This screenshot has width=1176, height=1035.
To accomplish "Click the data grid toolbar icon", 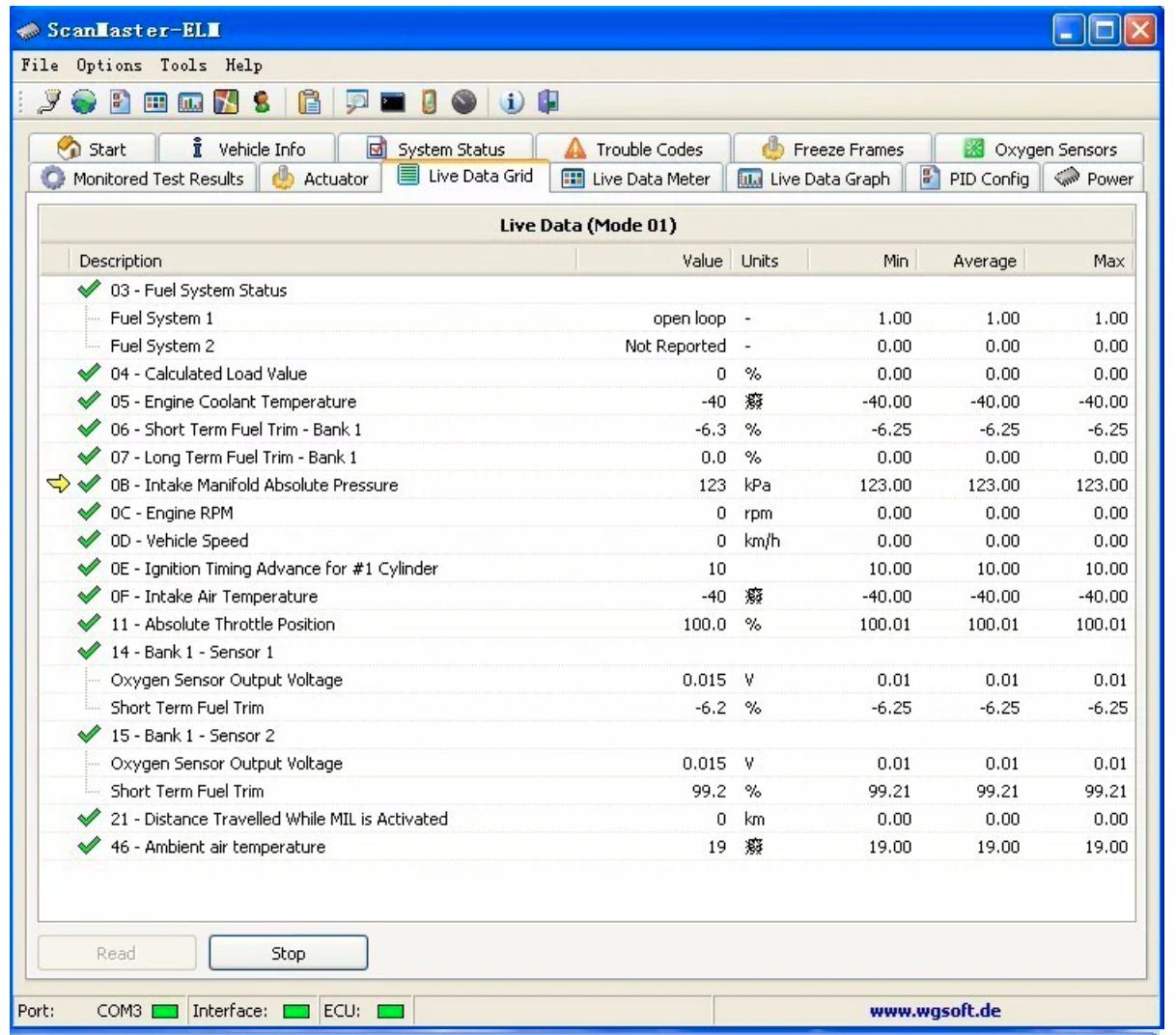I will pos(156,102).
